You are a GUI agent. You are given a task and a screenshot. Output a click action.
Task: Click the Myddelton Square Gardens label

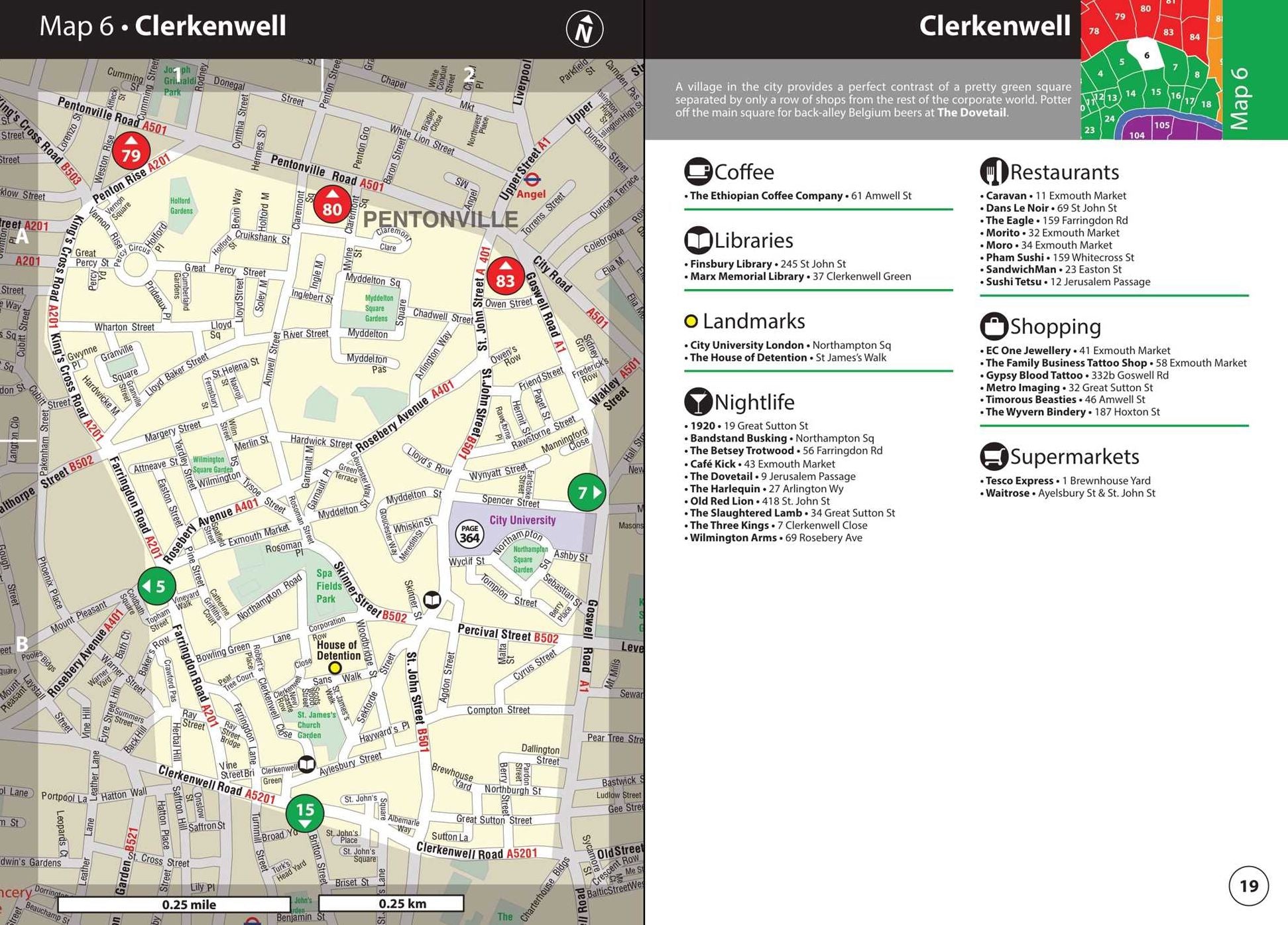[x=379, y=308]
